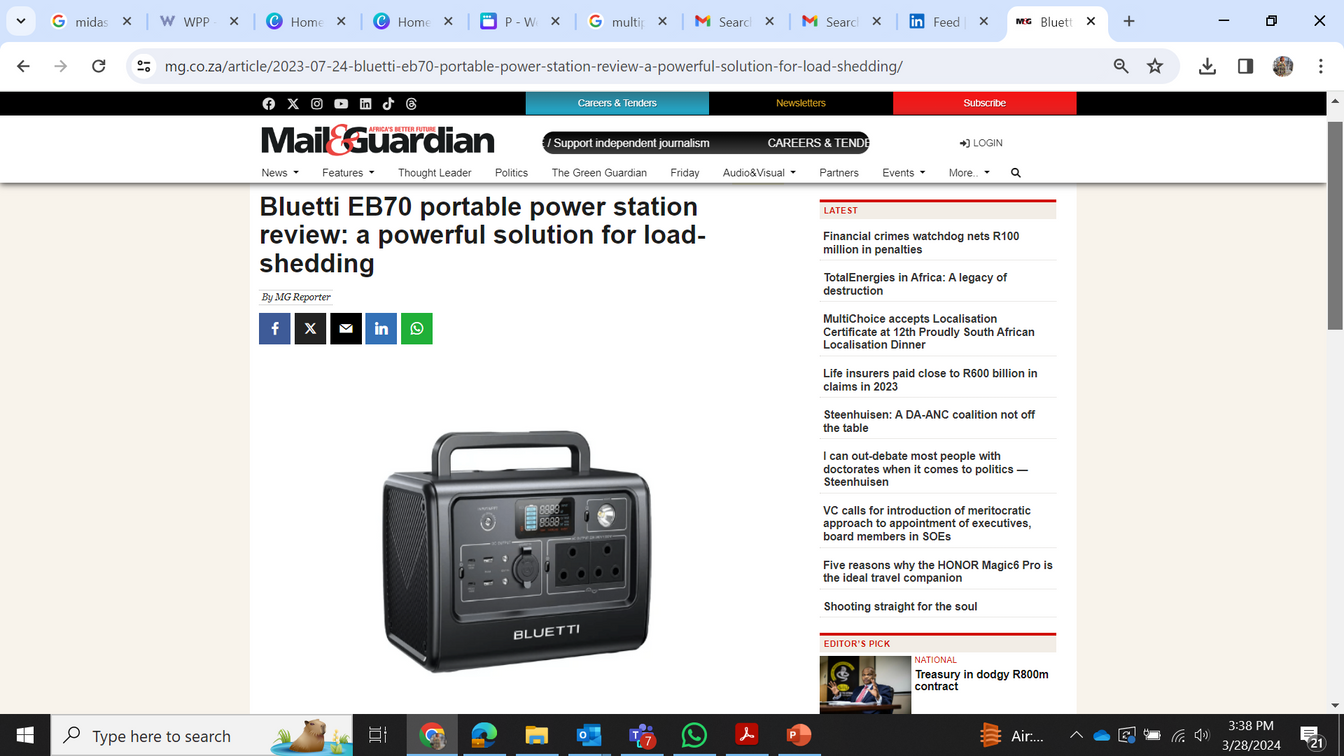1344x756 pixels.
Task: Open PowerPoint from taskbar
Action: [799, 736]
